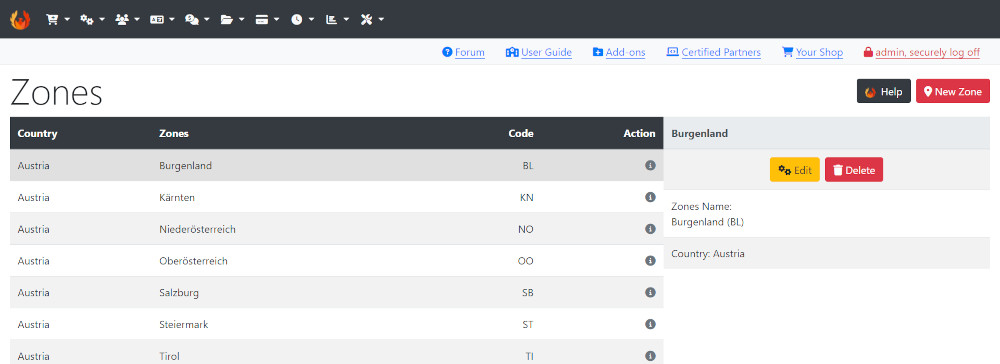Click the SB zone code
The width and height of the screenshot is (1000, 364).
pos(528,293)
